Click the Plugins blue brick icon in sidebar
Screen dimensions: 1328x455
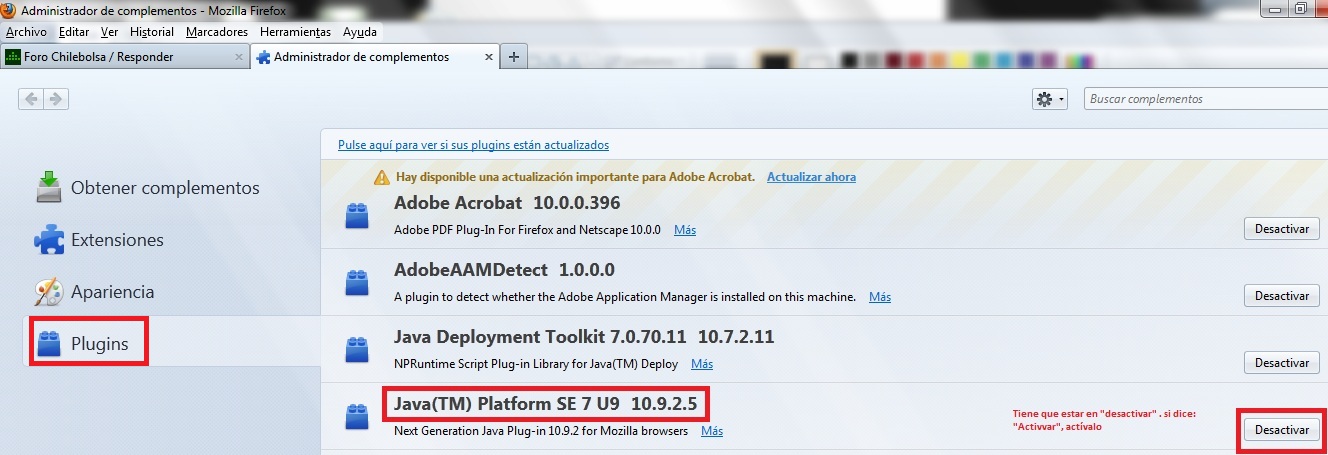tap(49, 345)
